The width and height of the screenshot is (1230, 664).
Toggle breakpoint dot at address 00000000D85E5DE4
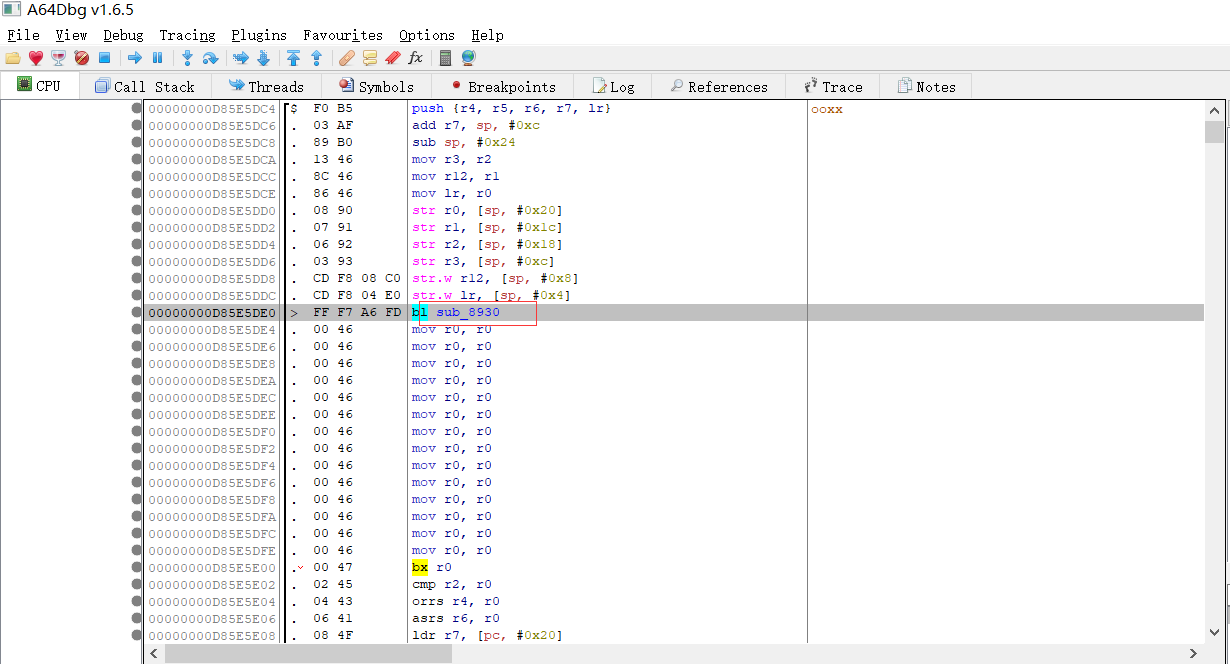137,330
